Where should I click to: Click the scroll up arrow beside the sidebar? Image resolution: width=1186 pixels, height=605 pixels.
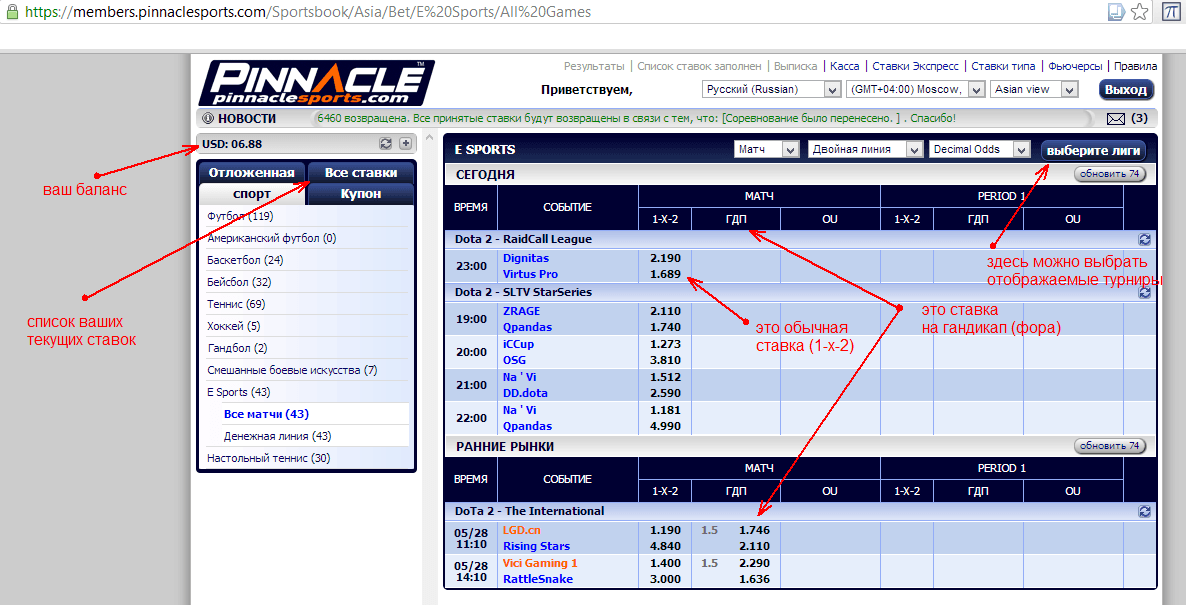point(430,139)
